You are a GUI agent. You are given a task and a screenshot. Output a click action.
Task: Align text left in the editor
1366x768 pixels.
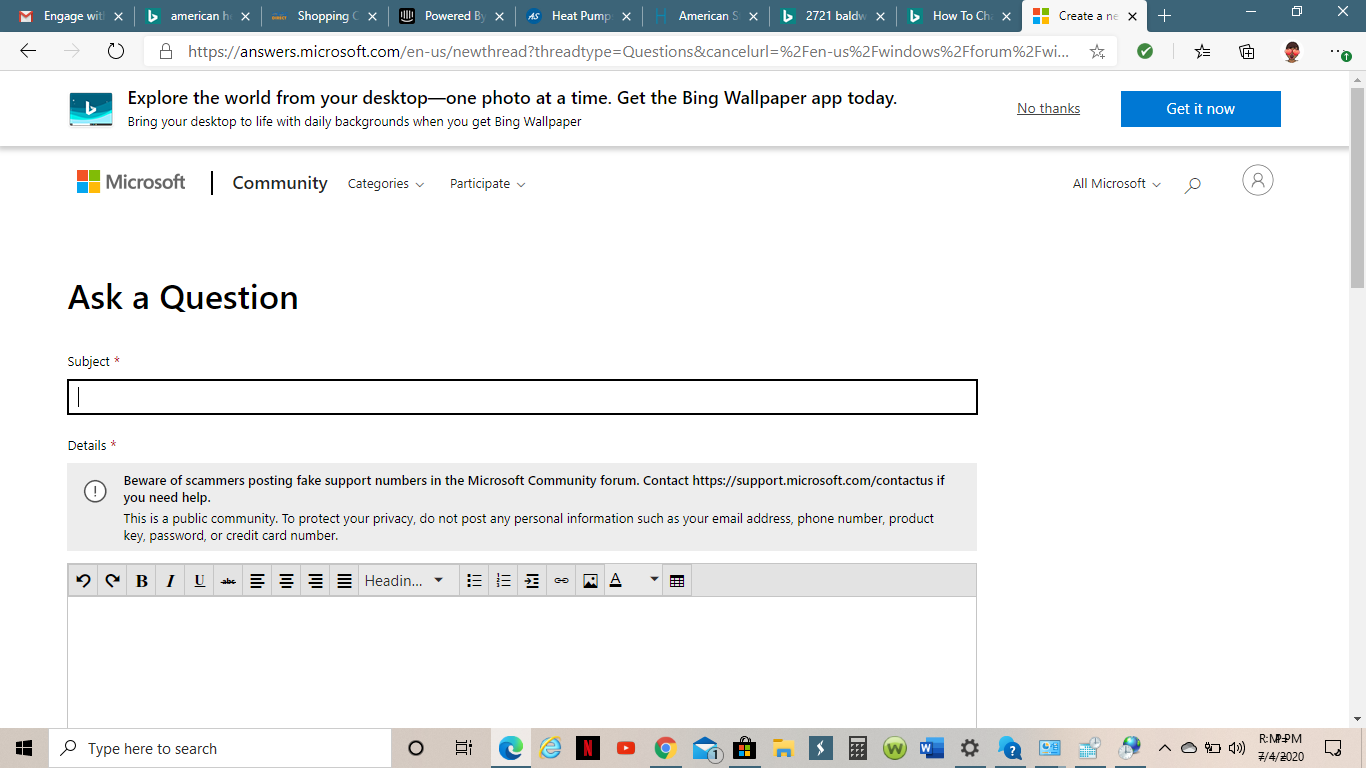tap(257, 581)
